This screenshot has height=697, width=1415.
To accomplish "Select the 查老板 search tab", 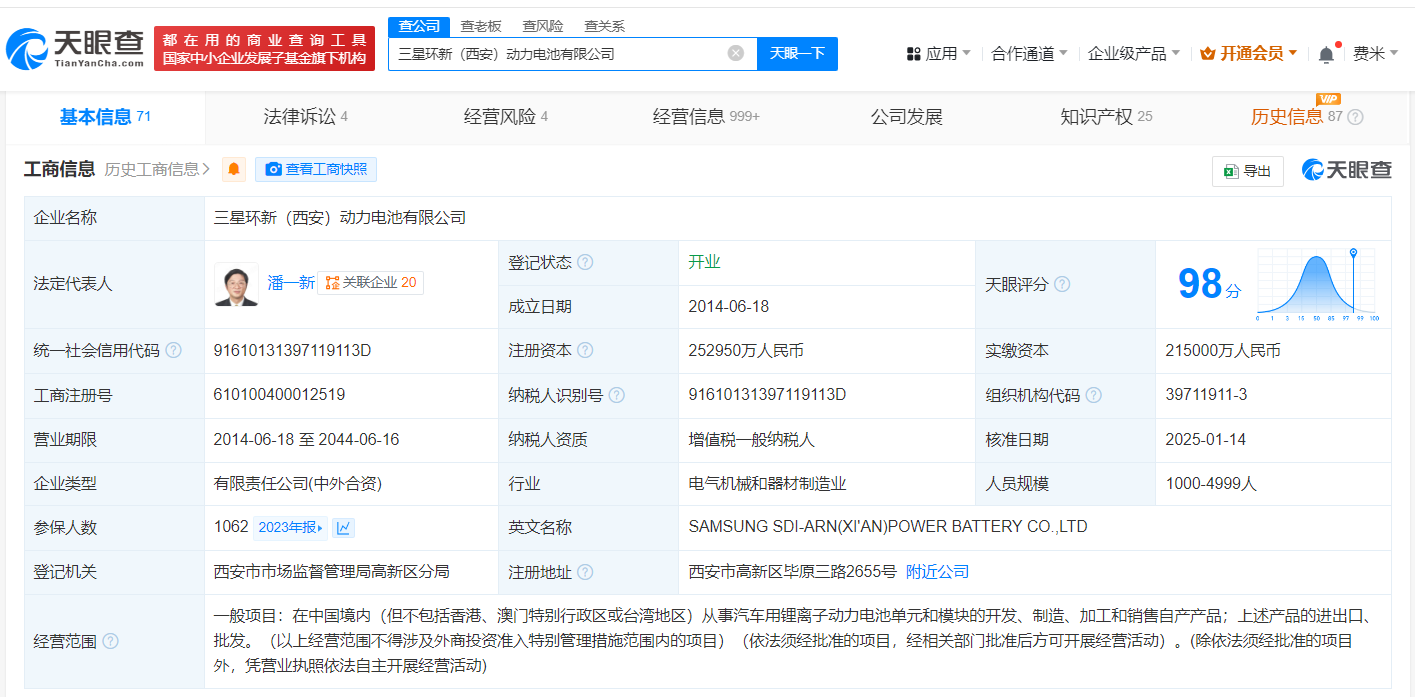I will [481, 26].
